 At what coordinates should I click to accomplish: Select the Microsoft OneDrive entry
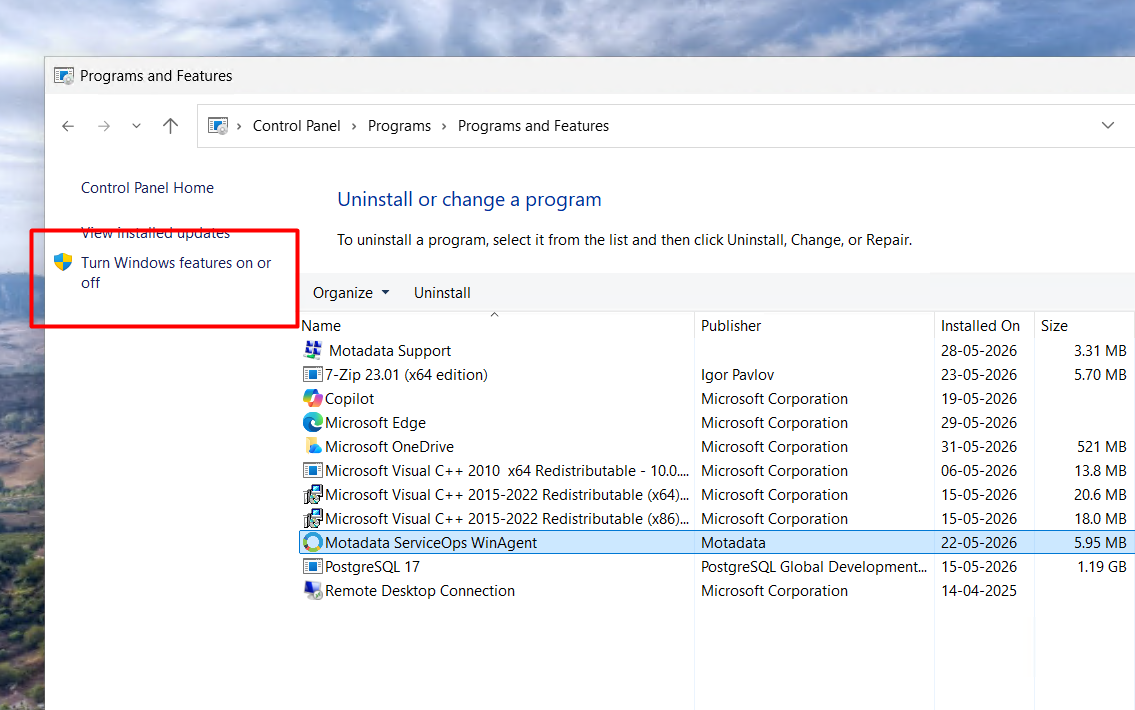[389, 447]
